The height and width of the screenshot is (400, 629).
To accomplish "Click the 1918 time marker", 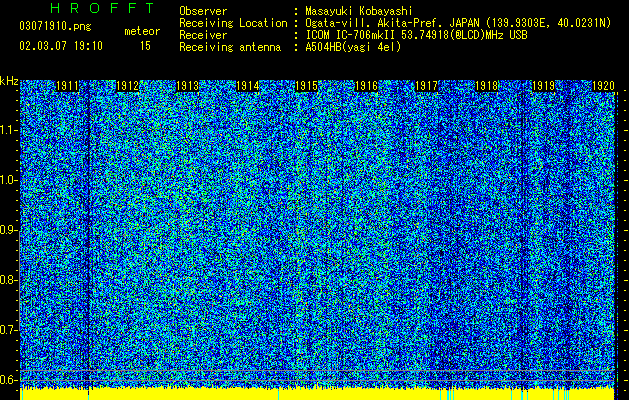I will pos(487,86).
